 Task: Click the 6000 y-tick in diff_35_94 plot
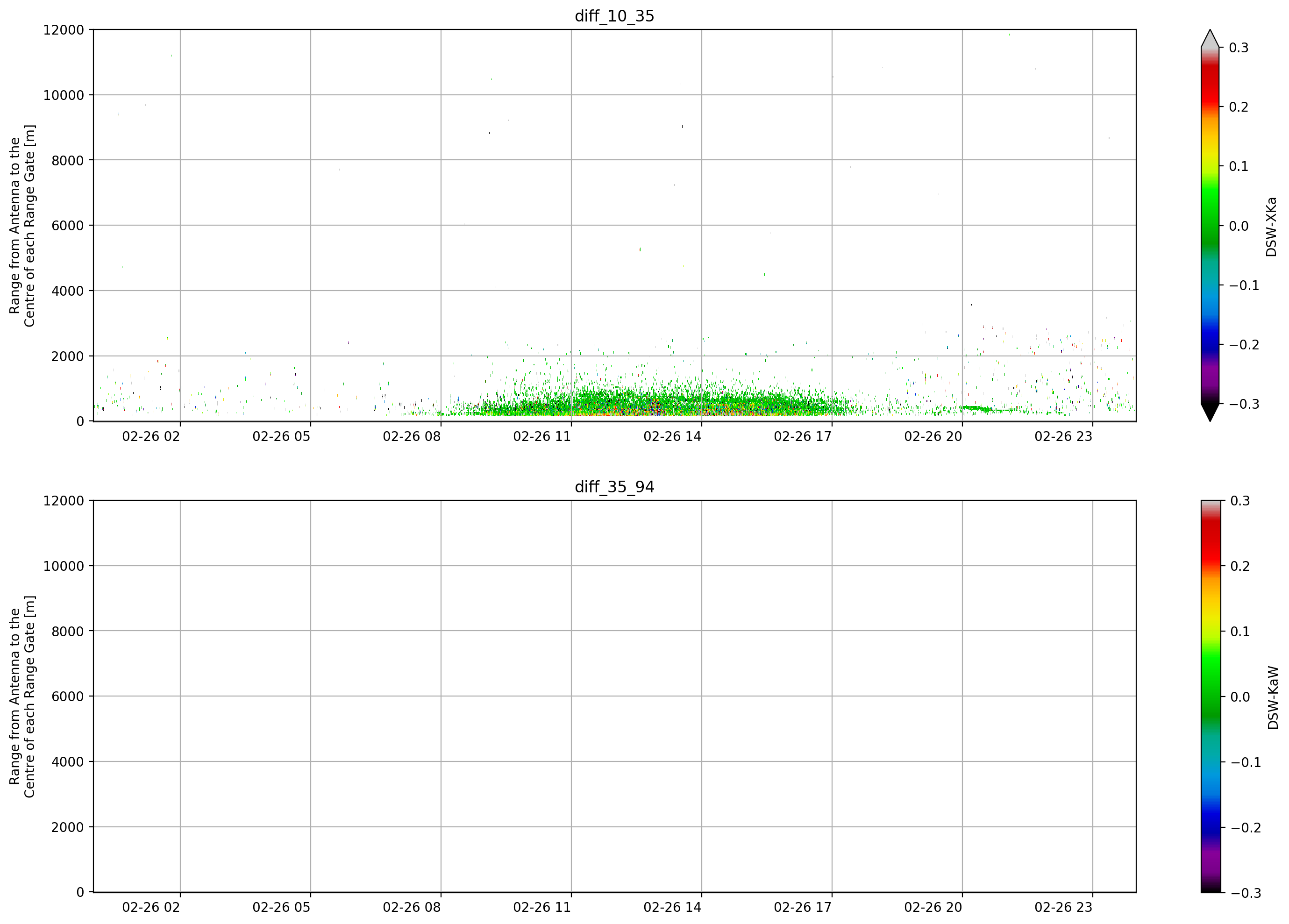tap(68, 697)
